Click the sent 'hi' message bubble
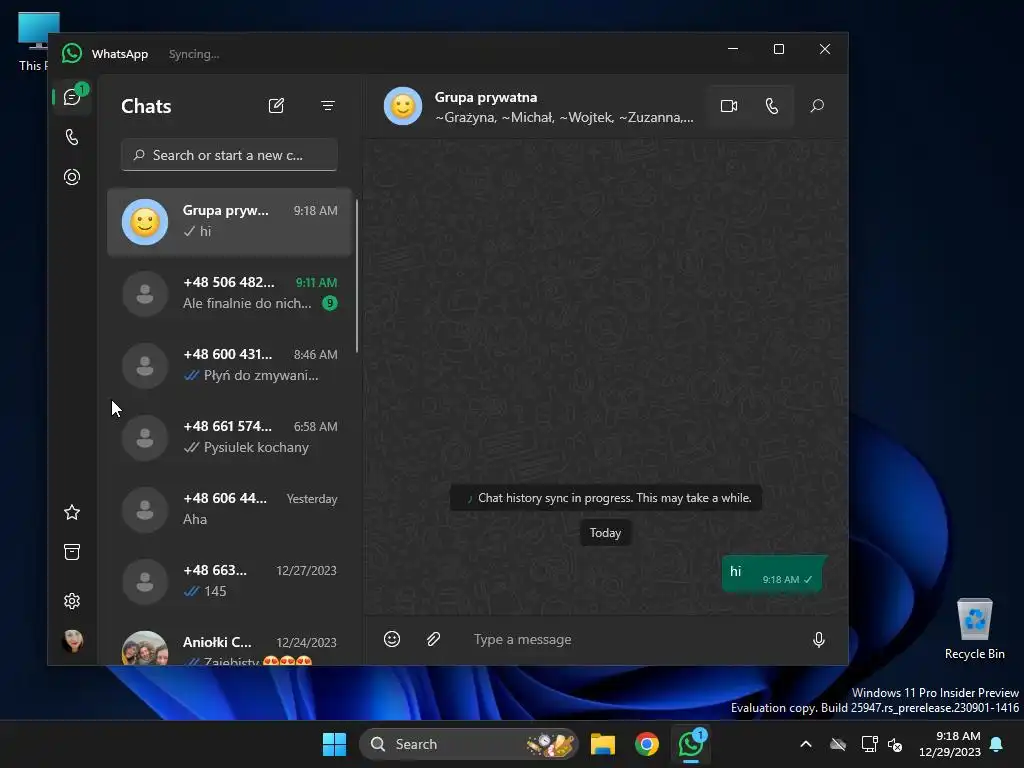The height and width of the screenshot is (768, 1024). [773, 574]
